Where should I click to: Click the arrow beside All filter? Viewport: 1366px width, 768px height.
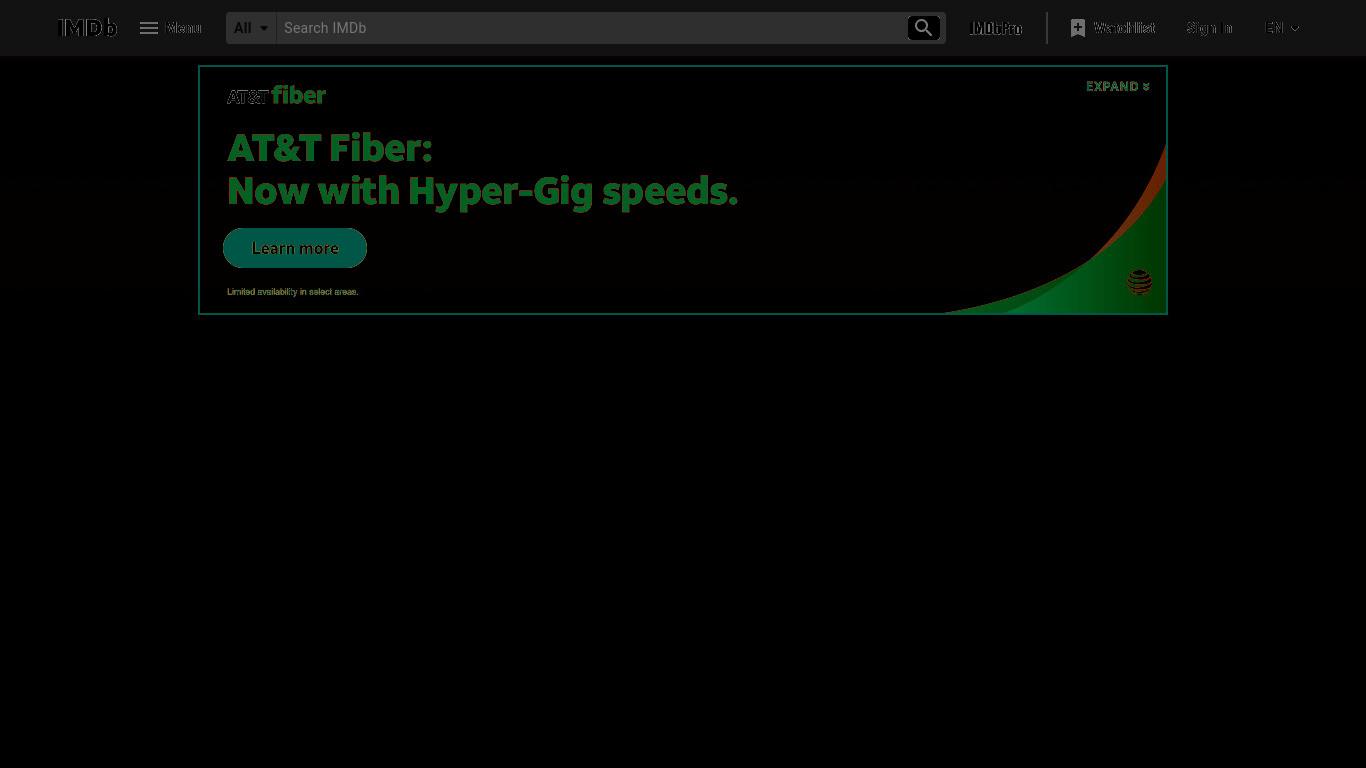coord(264,28)
